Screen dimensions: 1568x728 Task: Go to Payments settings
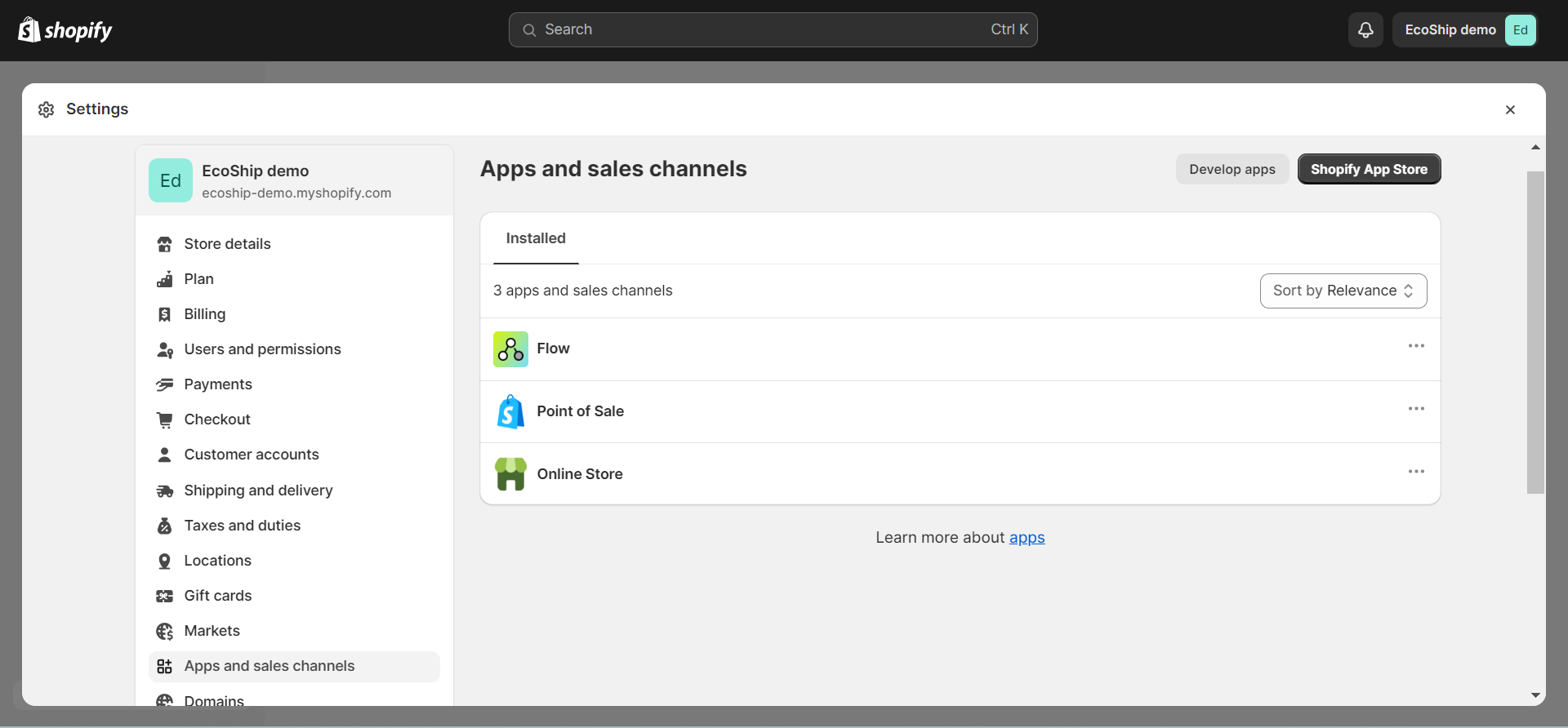tap(294, 384)
